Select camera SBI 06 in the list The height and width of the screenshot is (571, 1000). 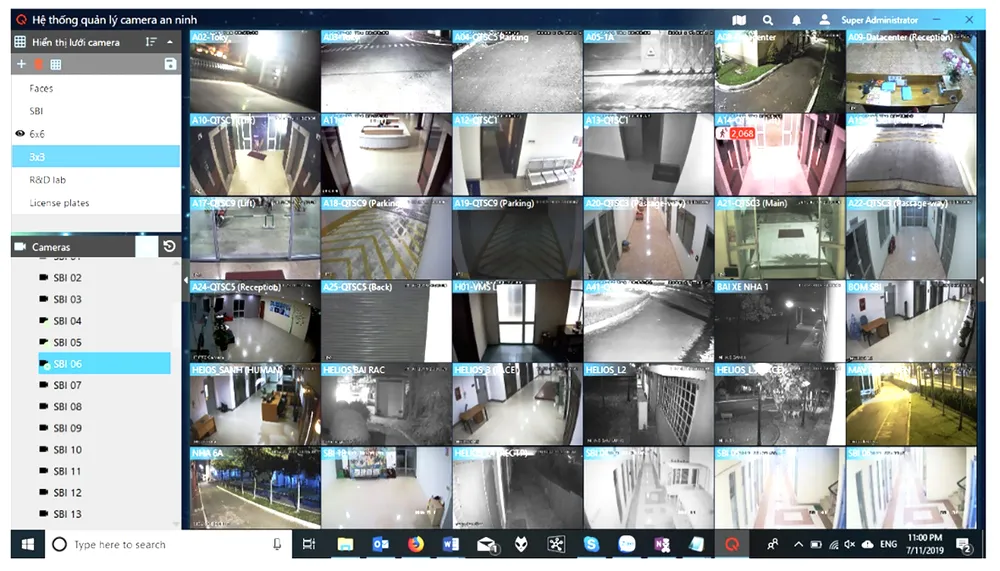105,364
